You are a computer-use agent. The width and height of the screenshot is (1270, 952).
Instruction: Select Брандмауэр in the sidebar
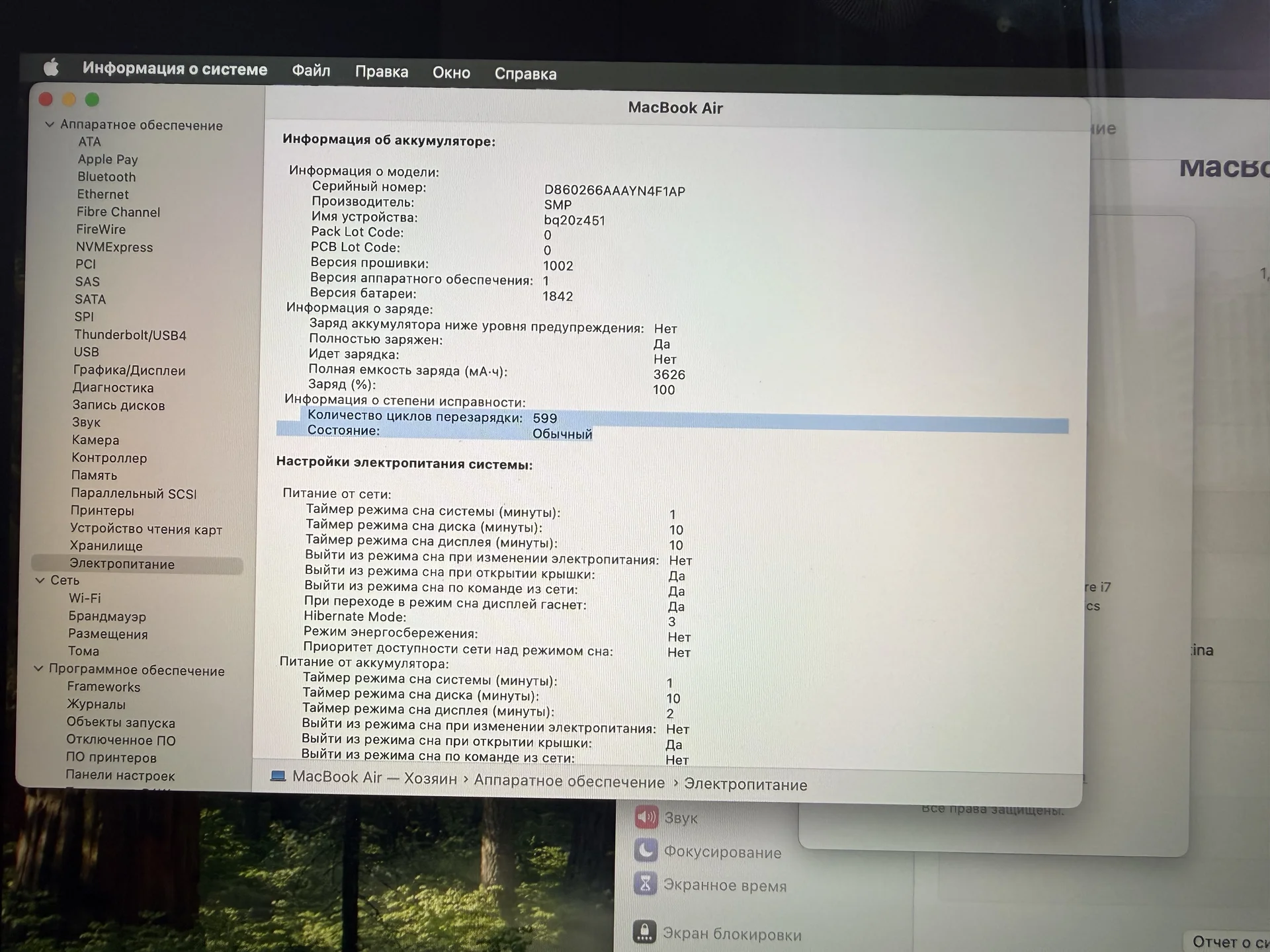[x=107, y=616]
